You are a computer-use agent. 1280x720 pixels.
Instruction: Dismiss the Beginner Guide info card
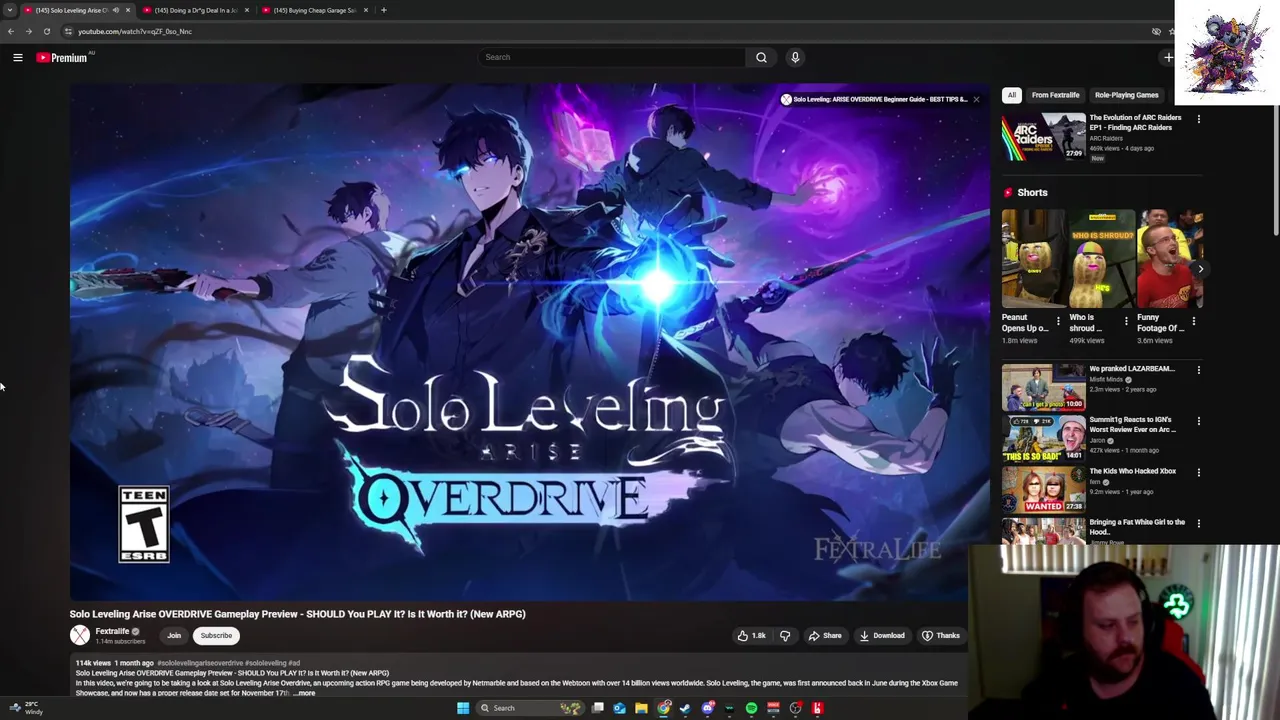point(976,99)
